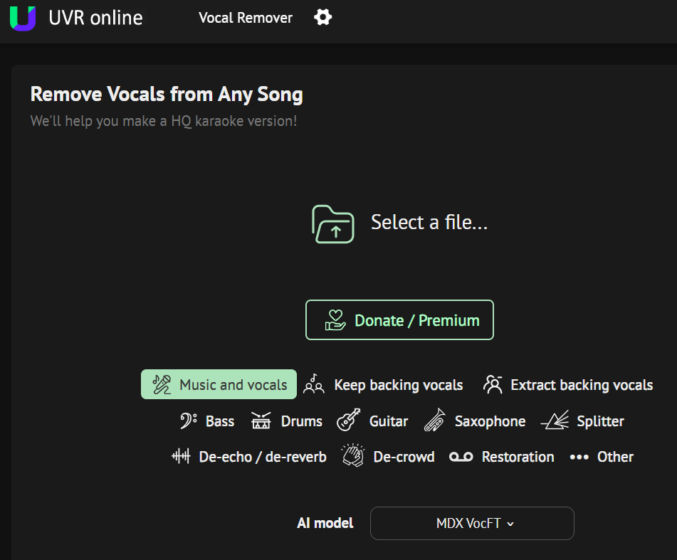Click the three-dots Other icon
Viewport: 677px width, 560px height.
tap(579, 457)
